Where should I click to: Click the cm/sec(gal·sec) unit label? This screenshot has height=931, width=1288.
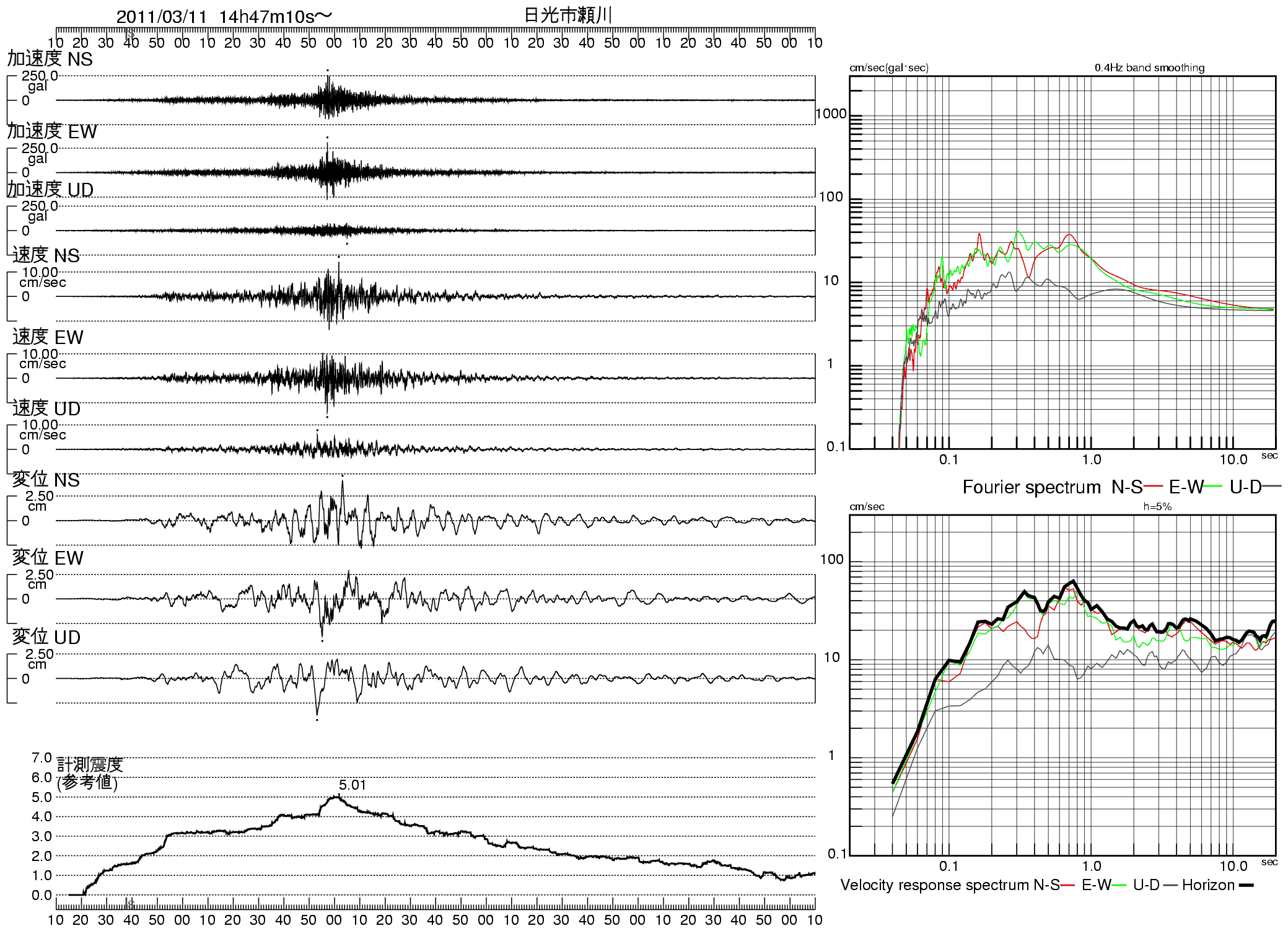pos(888,68)
